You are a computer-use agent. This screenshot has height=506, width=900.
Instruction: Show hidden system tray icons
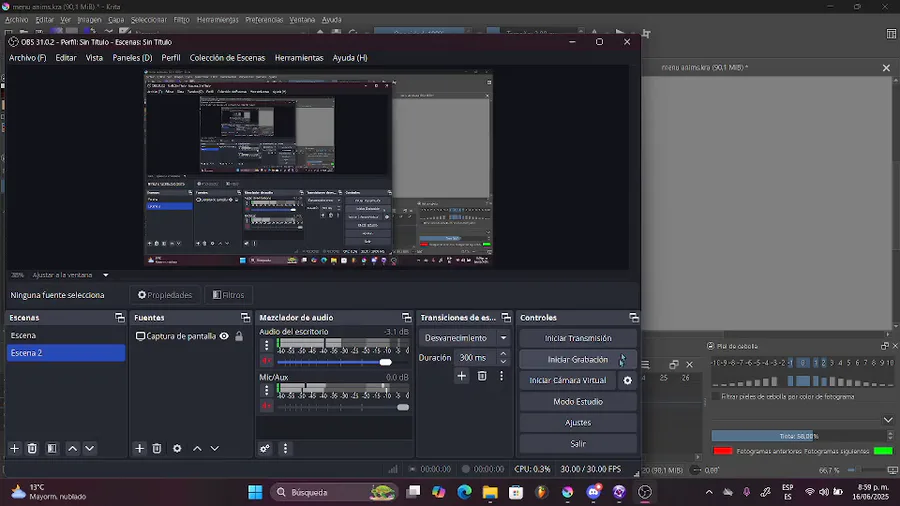(x=709, y=492)
